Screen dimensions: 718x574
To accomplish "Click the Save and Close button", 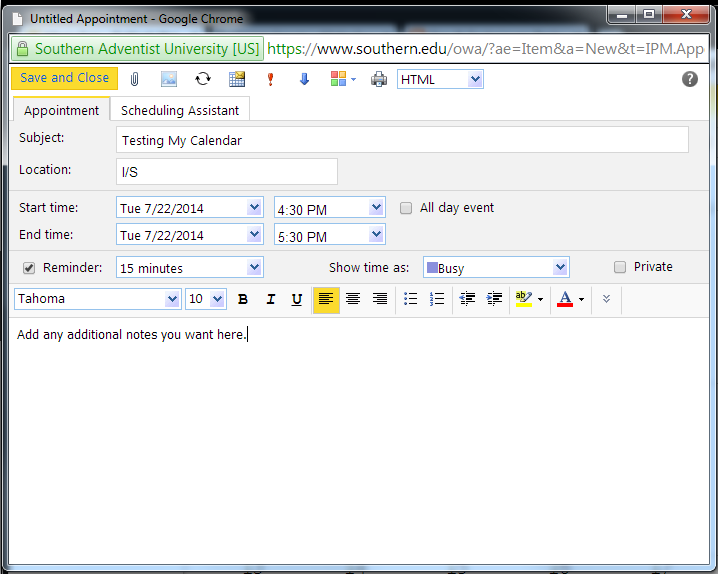I will coord(65,78).
